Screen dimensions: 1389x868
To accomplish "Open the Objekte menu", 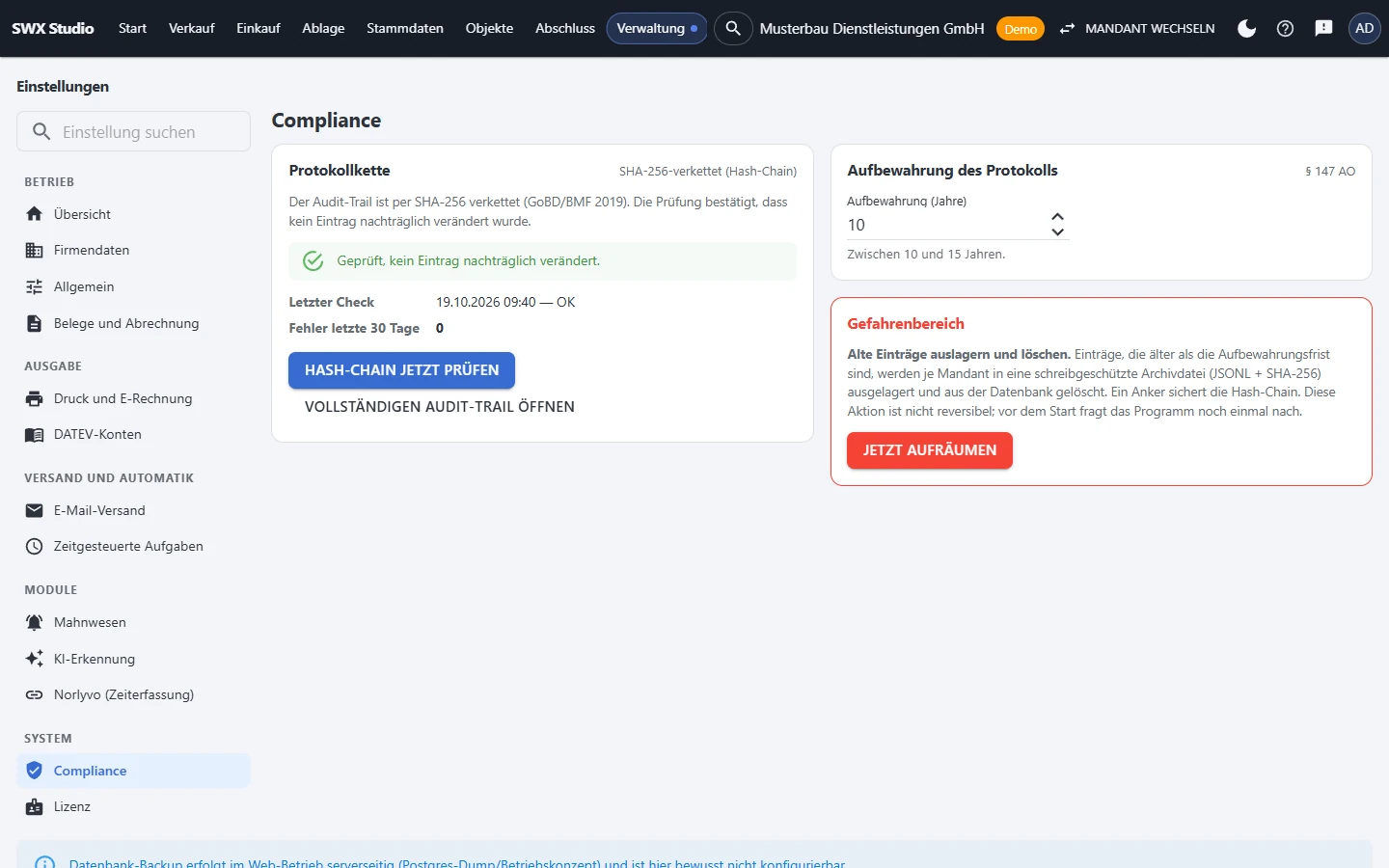I will click(489, 28).
